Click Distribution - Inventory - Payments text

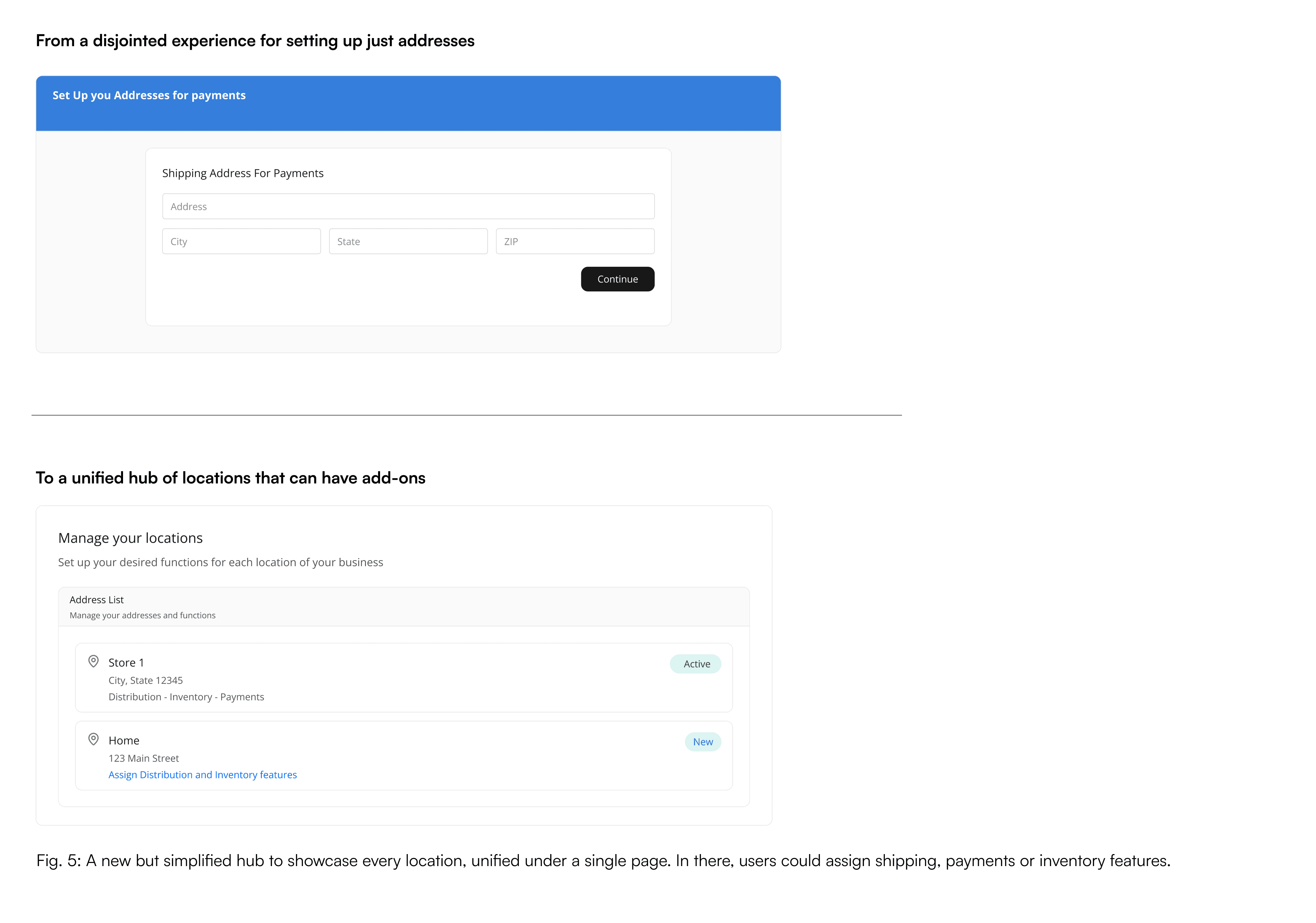click(186, 697)
